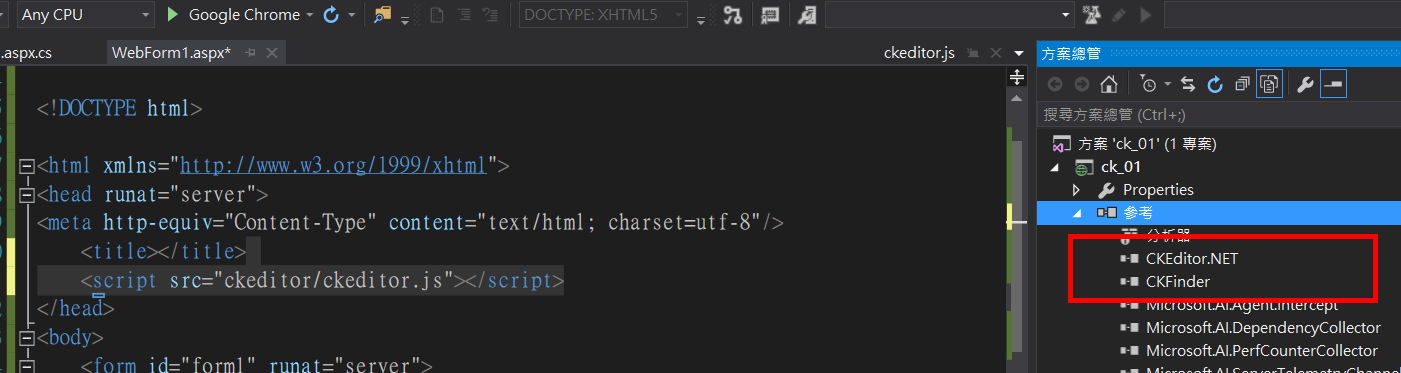The image size is (1401, 373).
Task: Open the ckeditor.js preview tab
Action: (x=920, y=52)
